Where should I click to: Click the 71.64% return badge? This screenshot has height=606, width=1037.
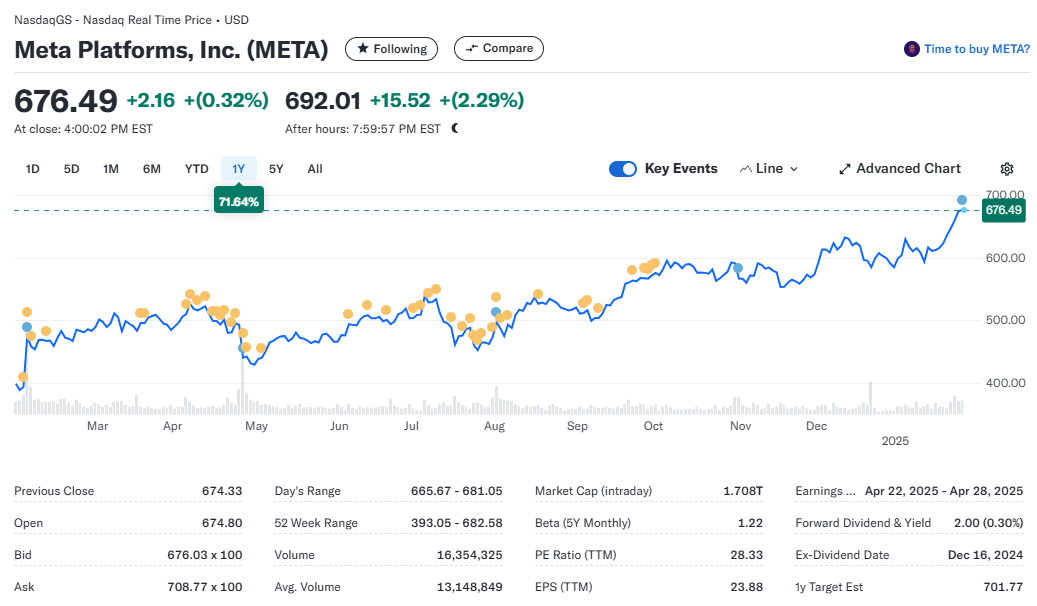pos(239,201)
